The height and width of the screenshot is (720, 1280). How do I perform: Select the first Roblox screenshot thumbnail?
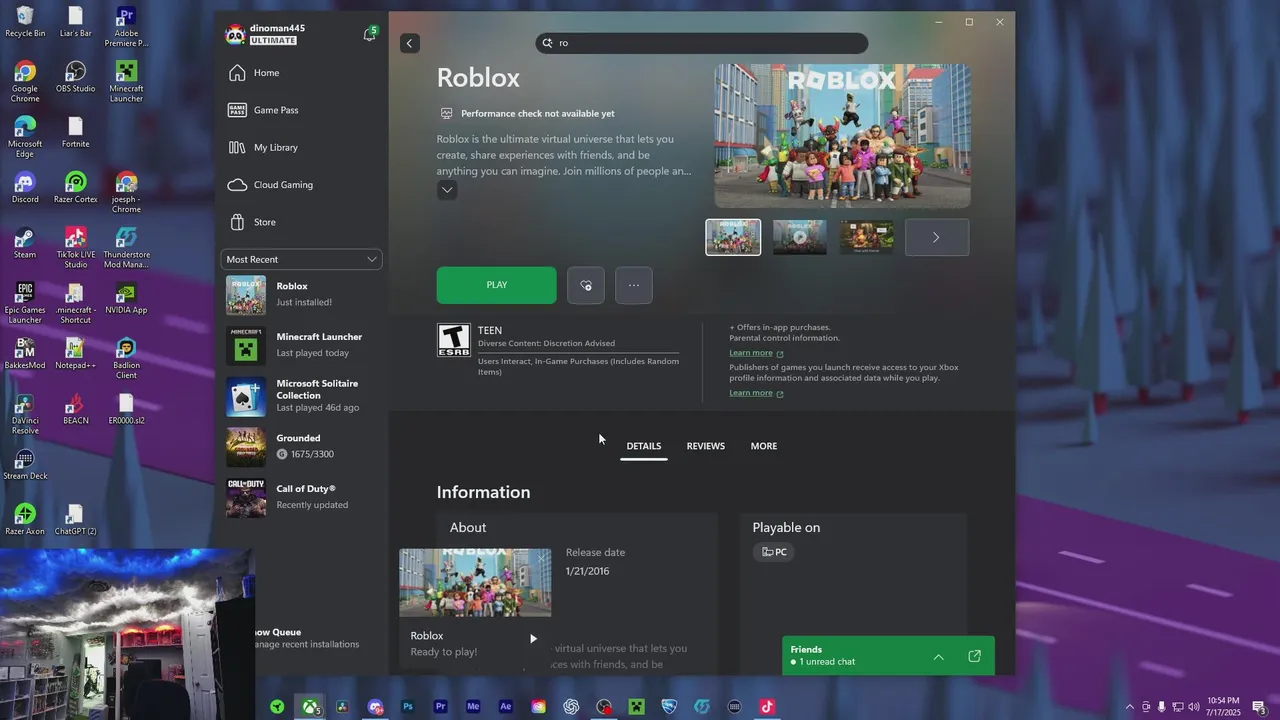pyautogui.click(x=733, y=237)
